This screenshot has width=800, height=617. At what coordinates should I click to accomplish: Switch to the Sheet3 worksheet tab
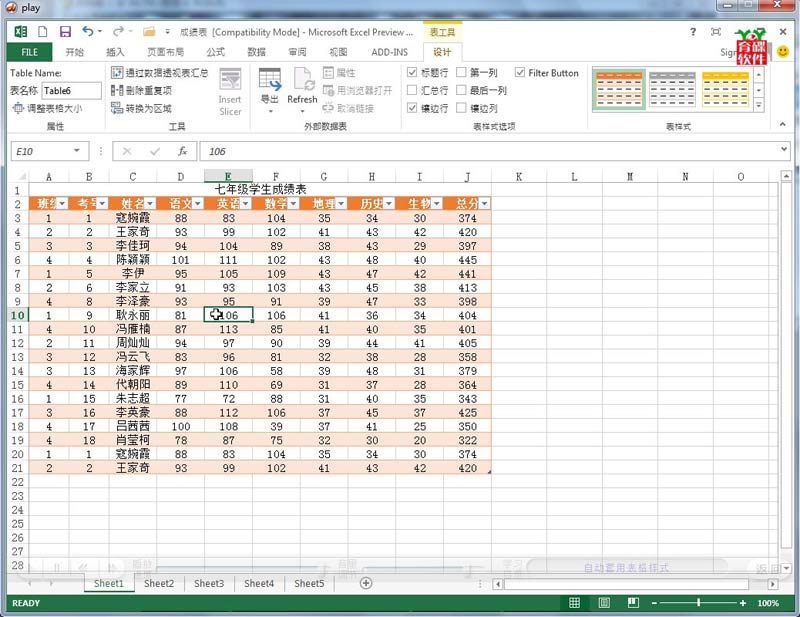click(x=208, y=584)
